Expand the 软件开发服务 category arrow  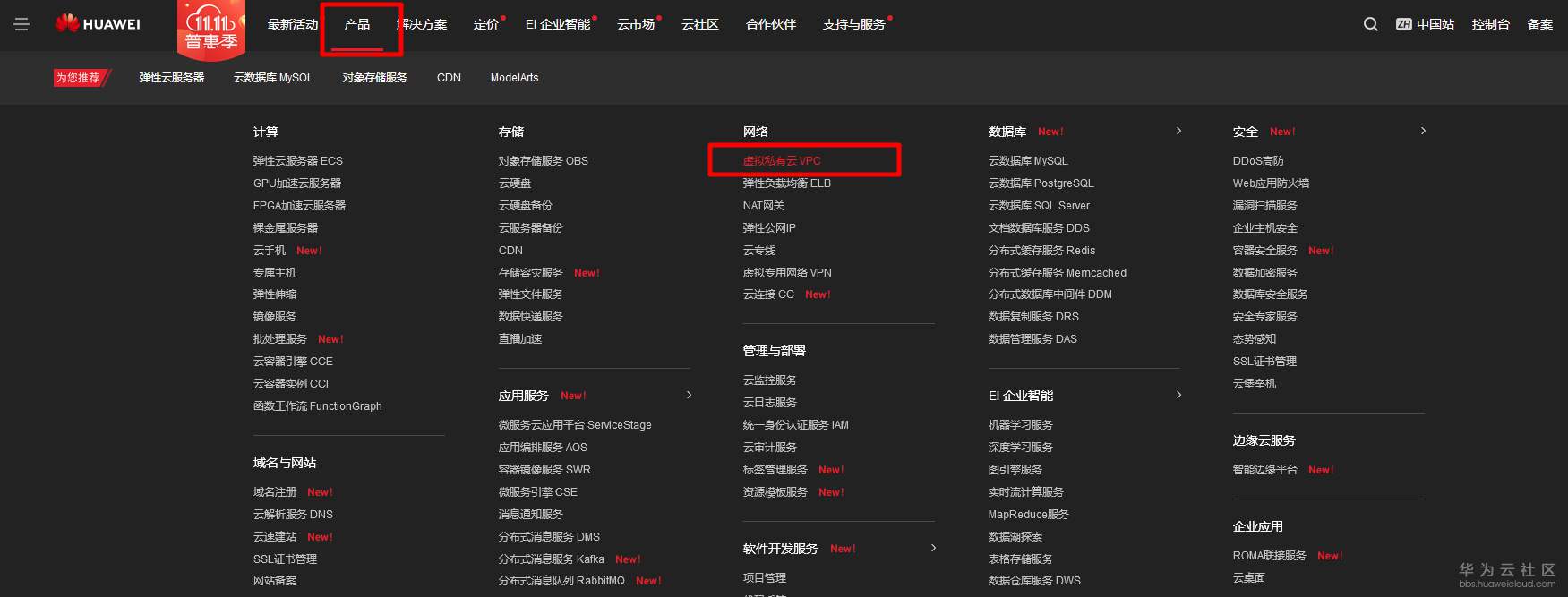933,548
